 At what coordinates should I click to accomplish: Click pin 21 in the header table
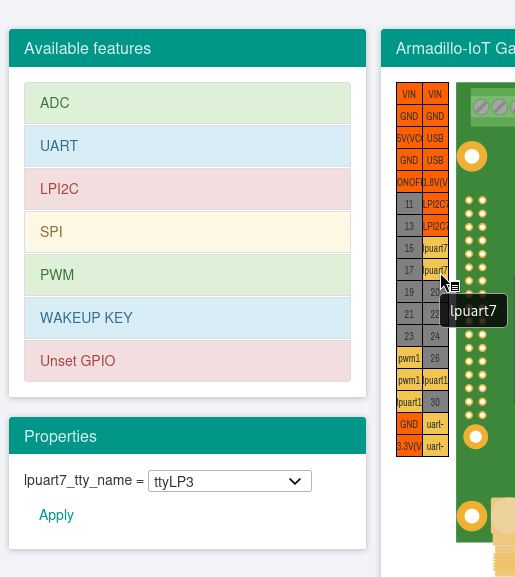(409, 314)
